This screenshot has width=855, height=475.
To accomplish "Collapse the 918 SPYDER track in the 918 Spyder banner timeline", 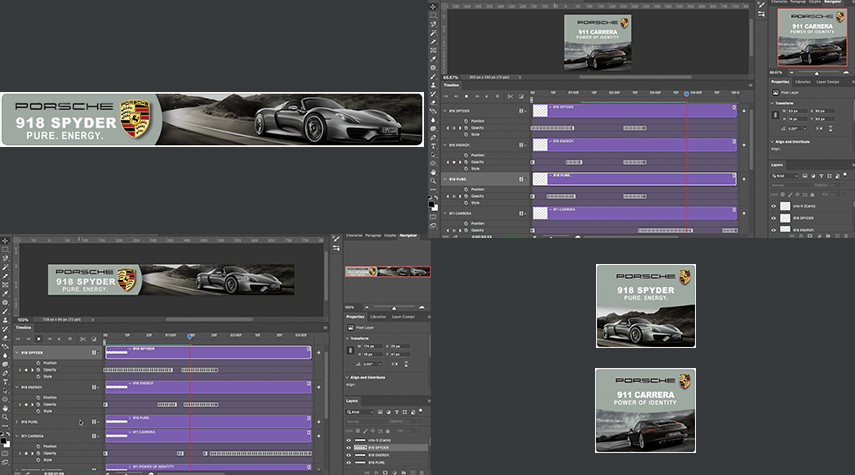I will pyautogui.click(x=16, y=353).
